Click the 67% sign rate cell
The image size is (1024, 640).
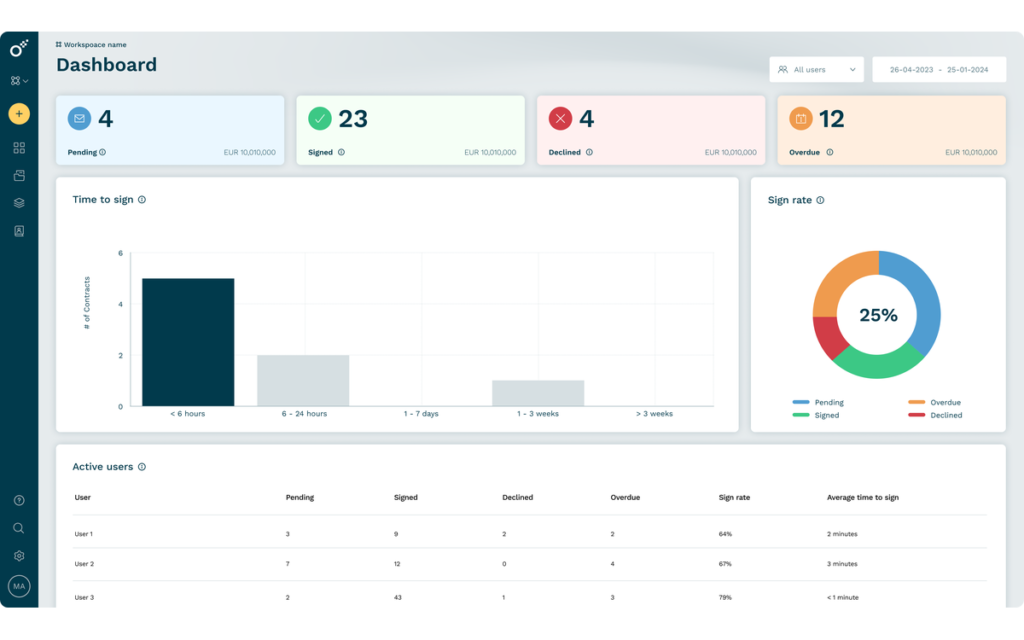725,564
